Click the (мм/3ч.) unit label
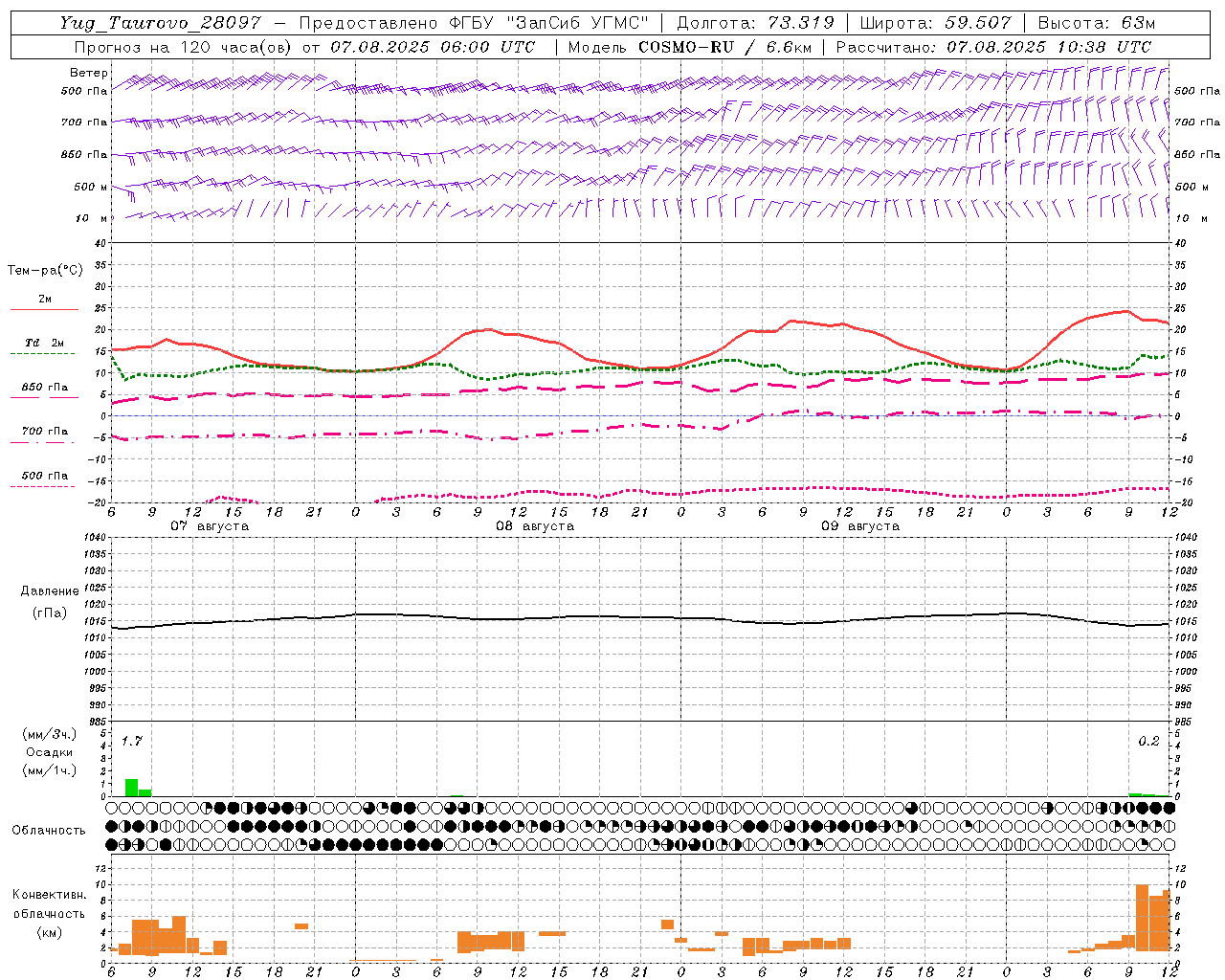Image resolution: width=1225 pixels, height=980 pixels. [50, 734]
